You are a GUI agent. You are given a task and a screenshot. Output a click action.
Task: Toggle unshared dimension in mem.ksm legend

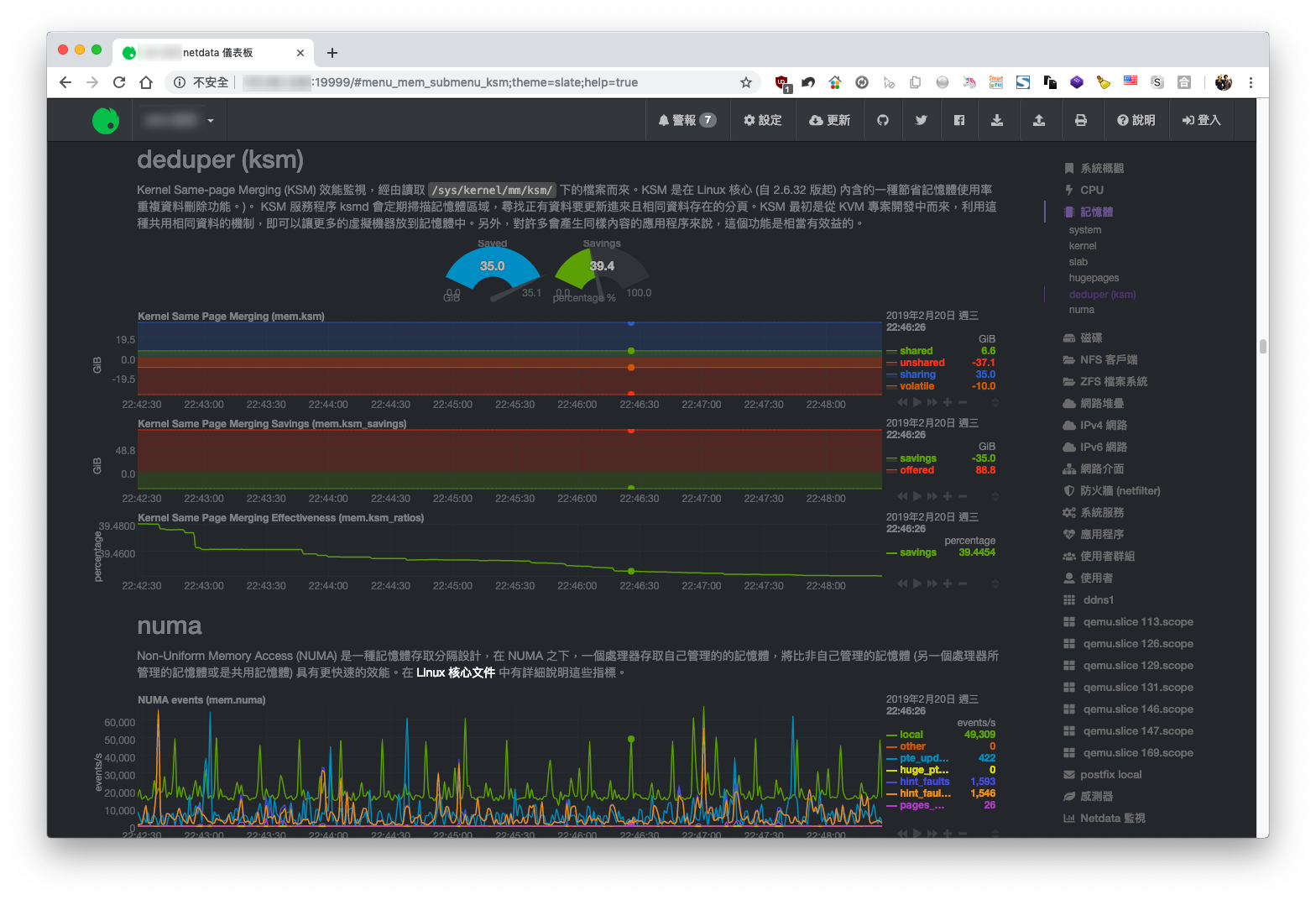pyautogui.click(x=922, y=363)
